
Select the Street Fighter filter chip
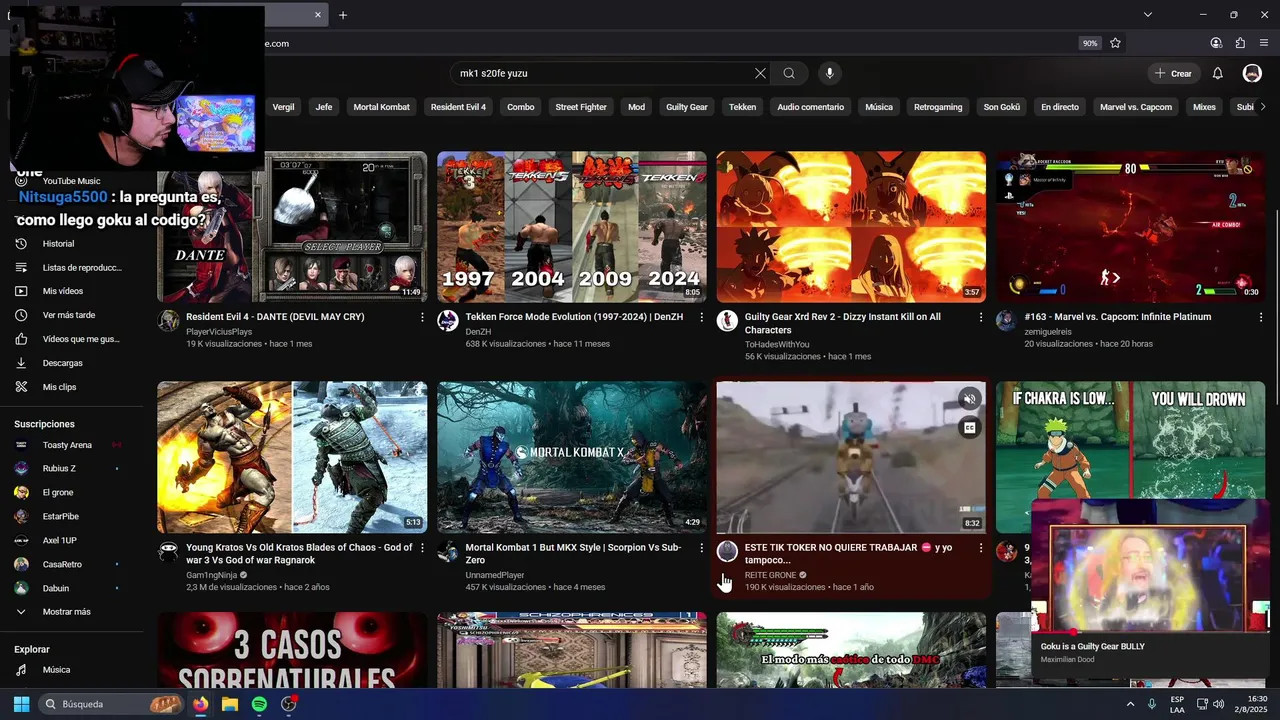pos(581,107)
